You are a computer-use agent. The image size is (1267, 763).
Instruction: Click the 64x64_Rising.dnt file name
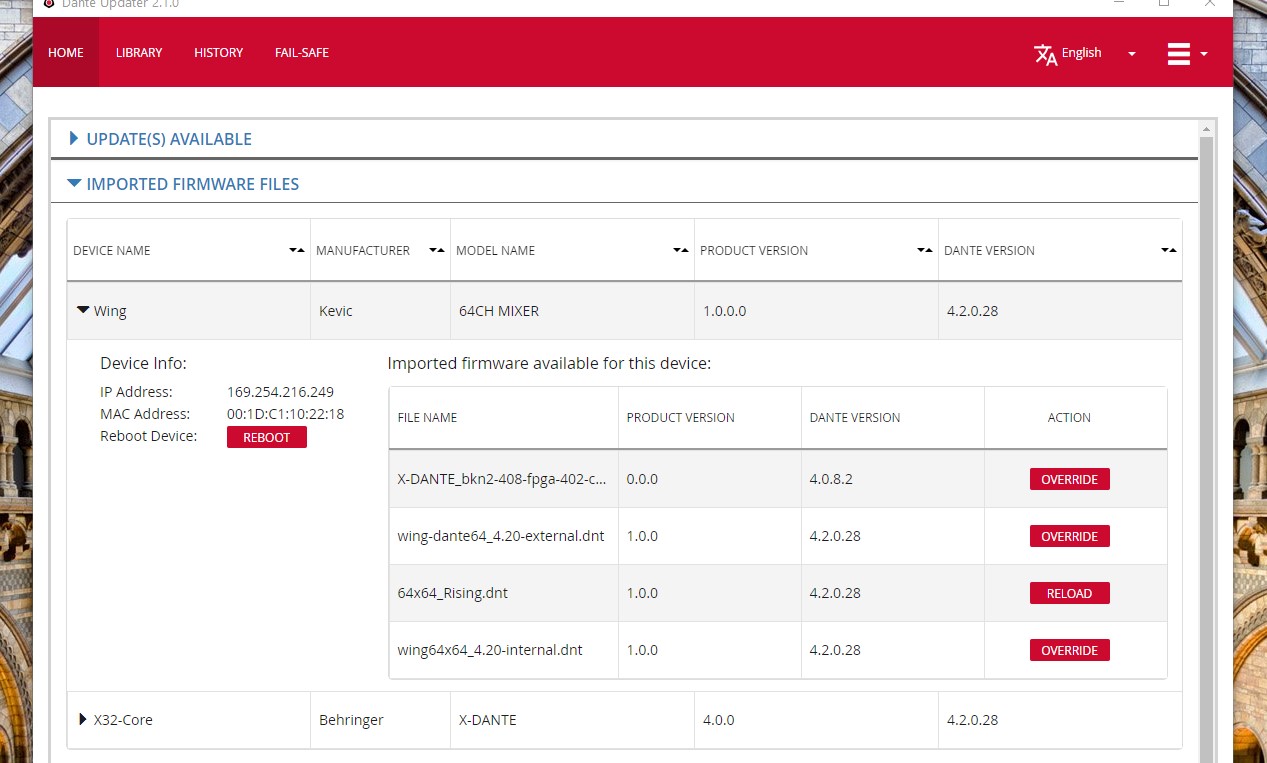[x=452, y=593]
